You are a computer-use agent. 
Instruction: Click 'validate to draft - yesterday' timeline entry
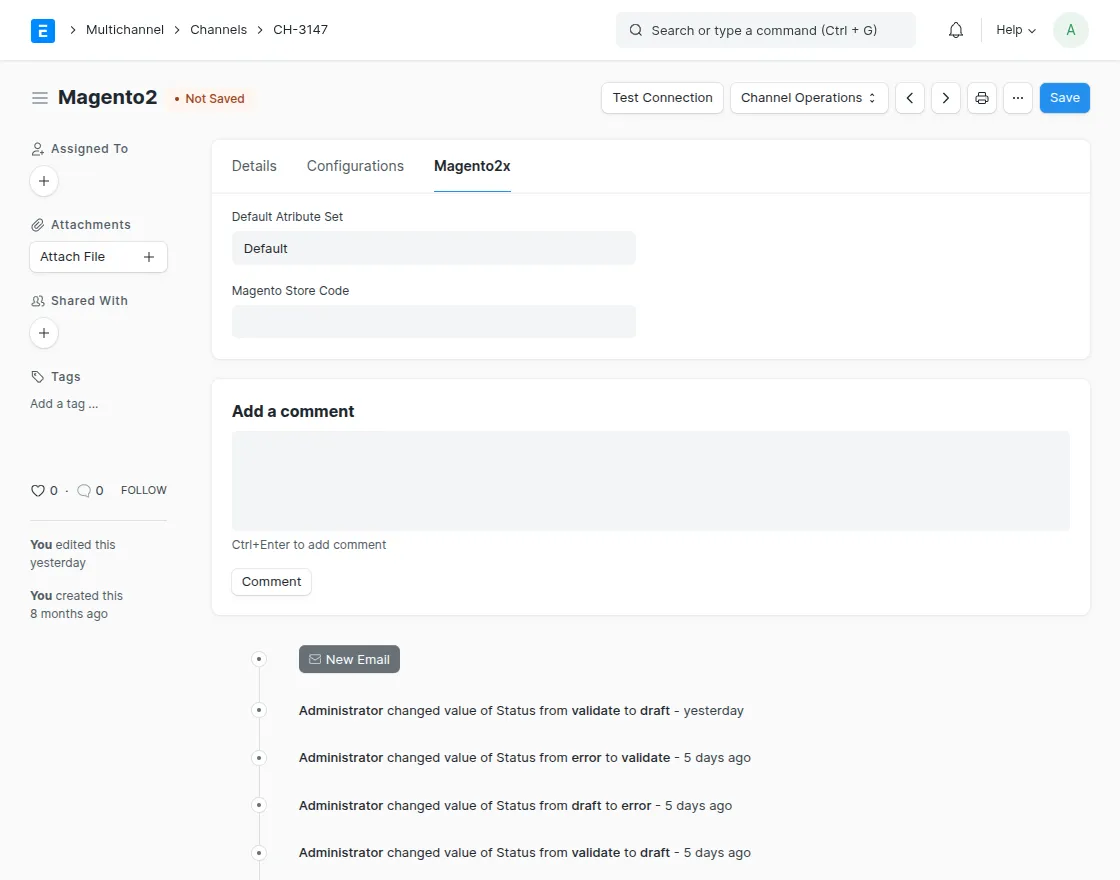point(521,711)
